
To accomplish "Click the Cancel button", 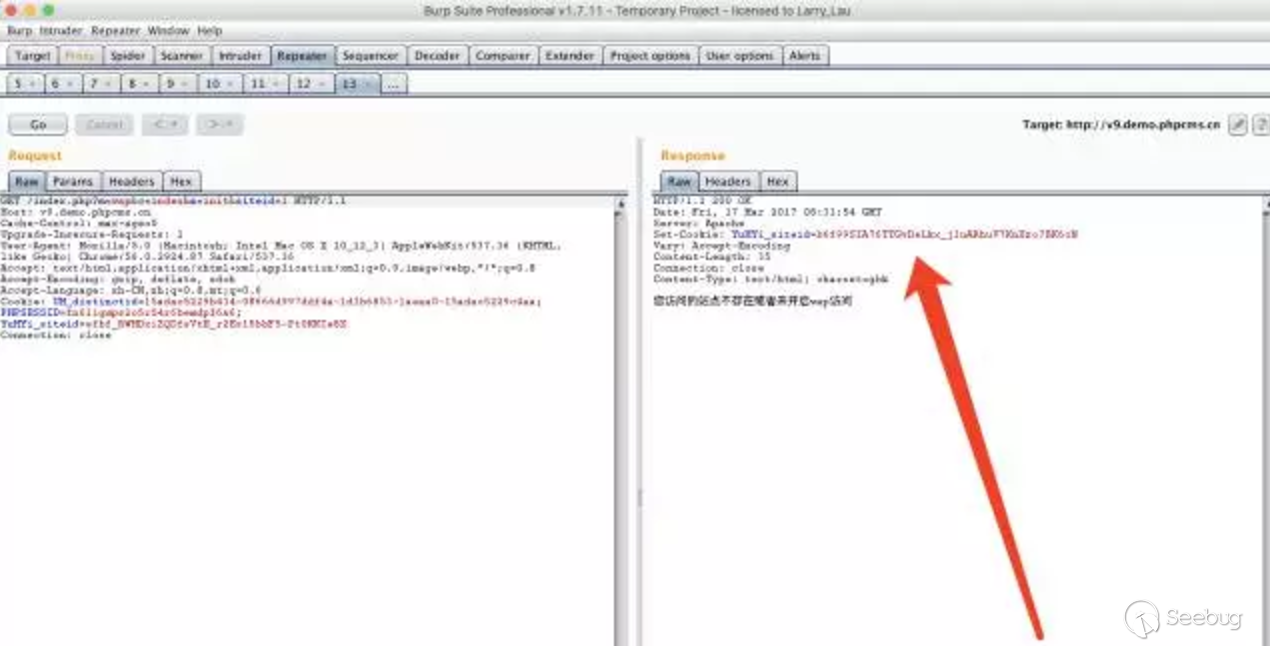I will (104, 125).
